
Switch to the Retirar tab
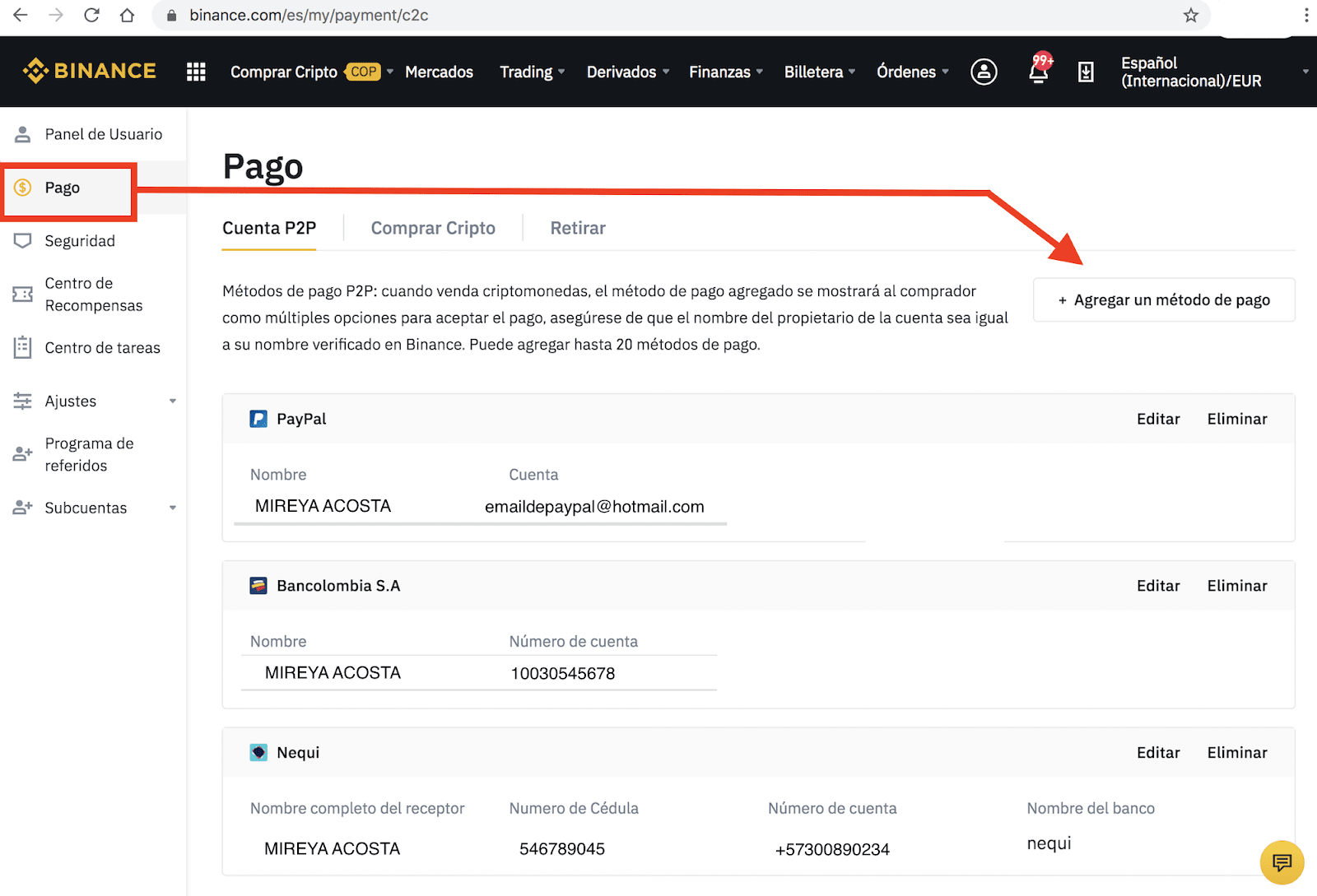[578, 228]
